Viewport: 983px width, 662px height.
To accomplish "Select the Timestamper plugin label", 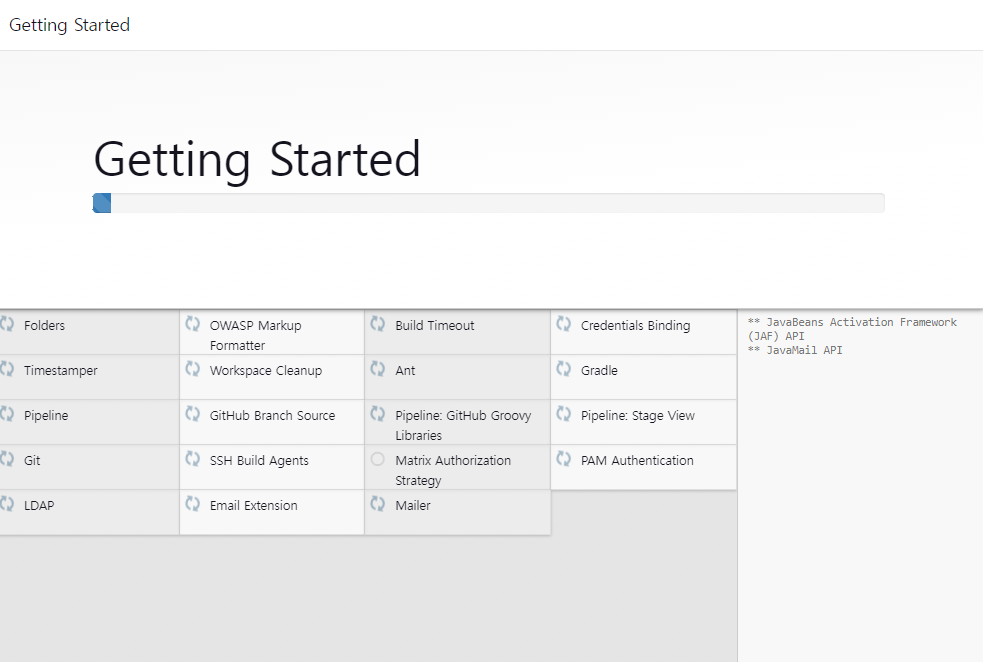I will pyautogui.click(x=61, y=370).
